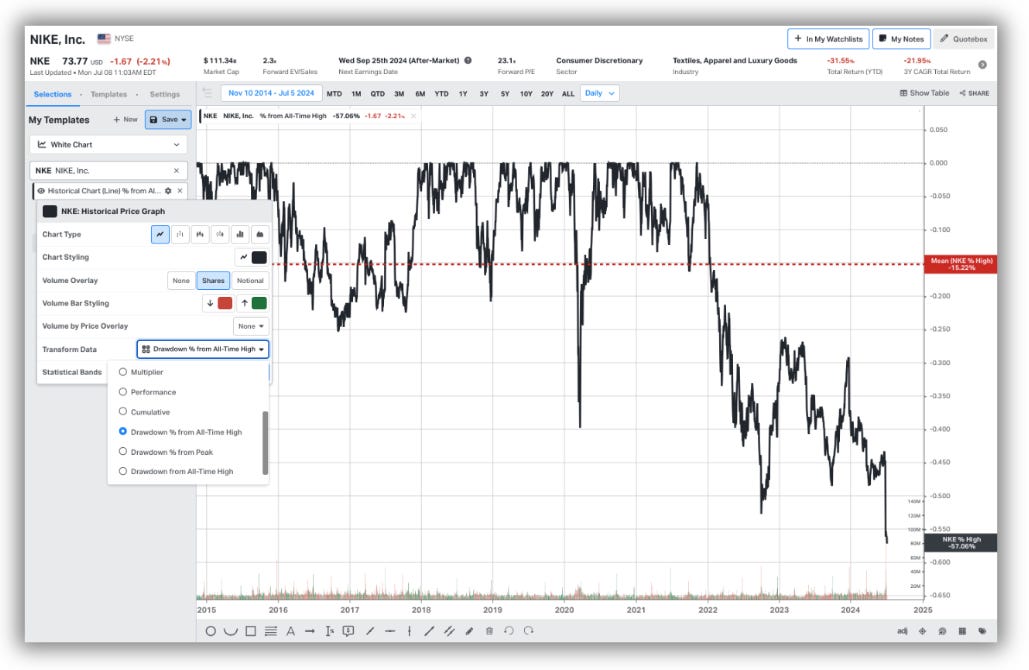Open the date range picker
Image resolution: width=1029 pixels, height=670 pixels.
click(x=271, y=93)
